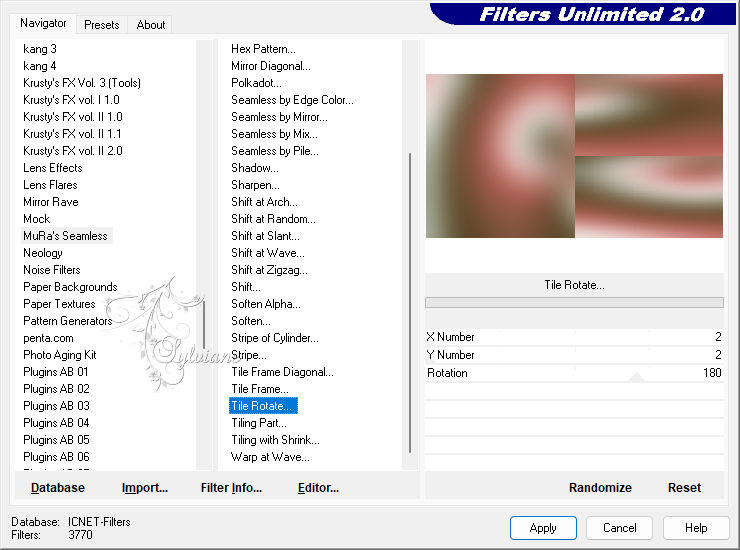Image resolution: width=740 pixels, height=550 pixels.
Task: Adjust the X Number slider
Action: tap(574, 337)
